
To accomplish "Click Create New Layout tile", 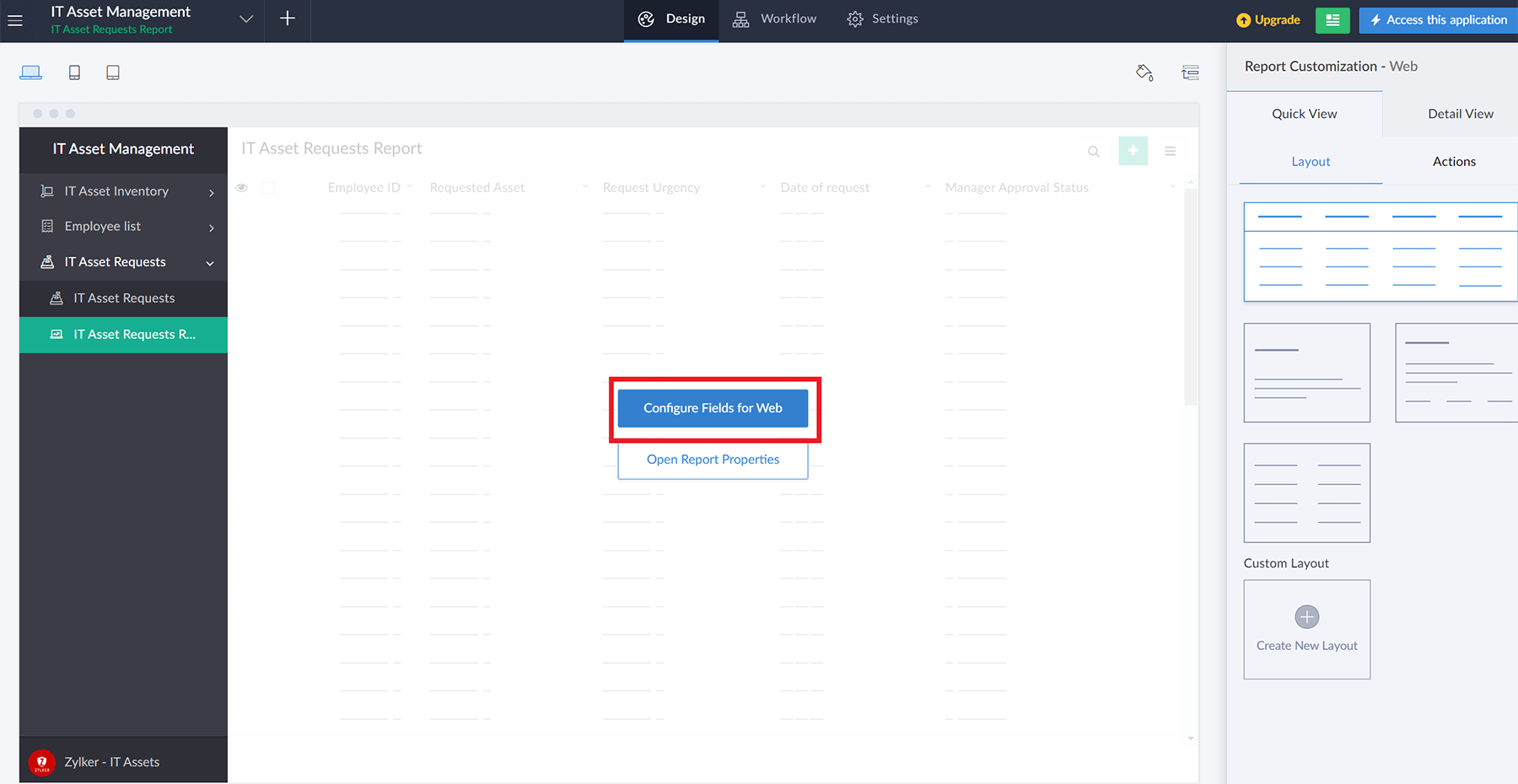I will click(x=1307, y=630).
